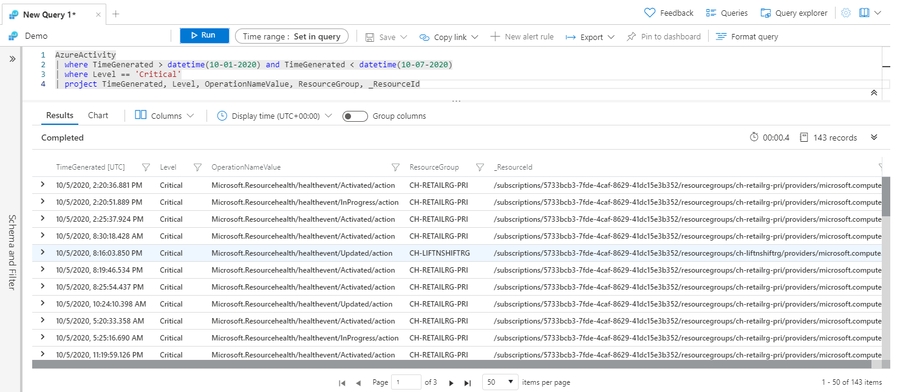Edit the page number field
This screenshot has height=392, width=900.
406,382
